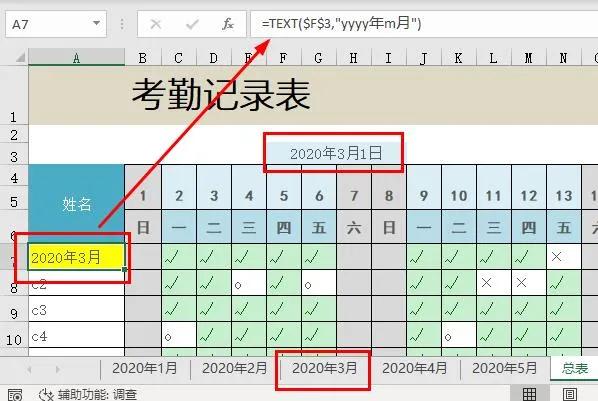Switch to the 2020年5月 sheet tab
This screenshot has height=401, width=598.
[505, 369]
